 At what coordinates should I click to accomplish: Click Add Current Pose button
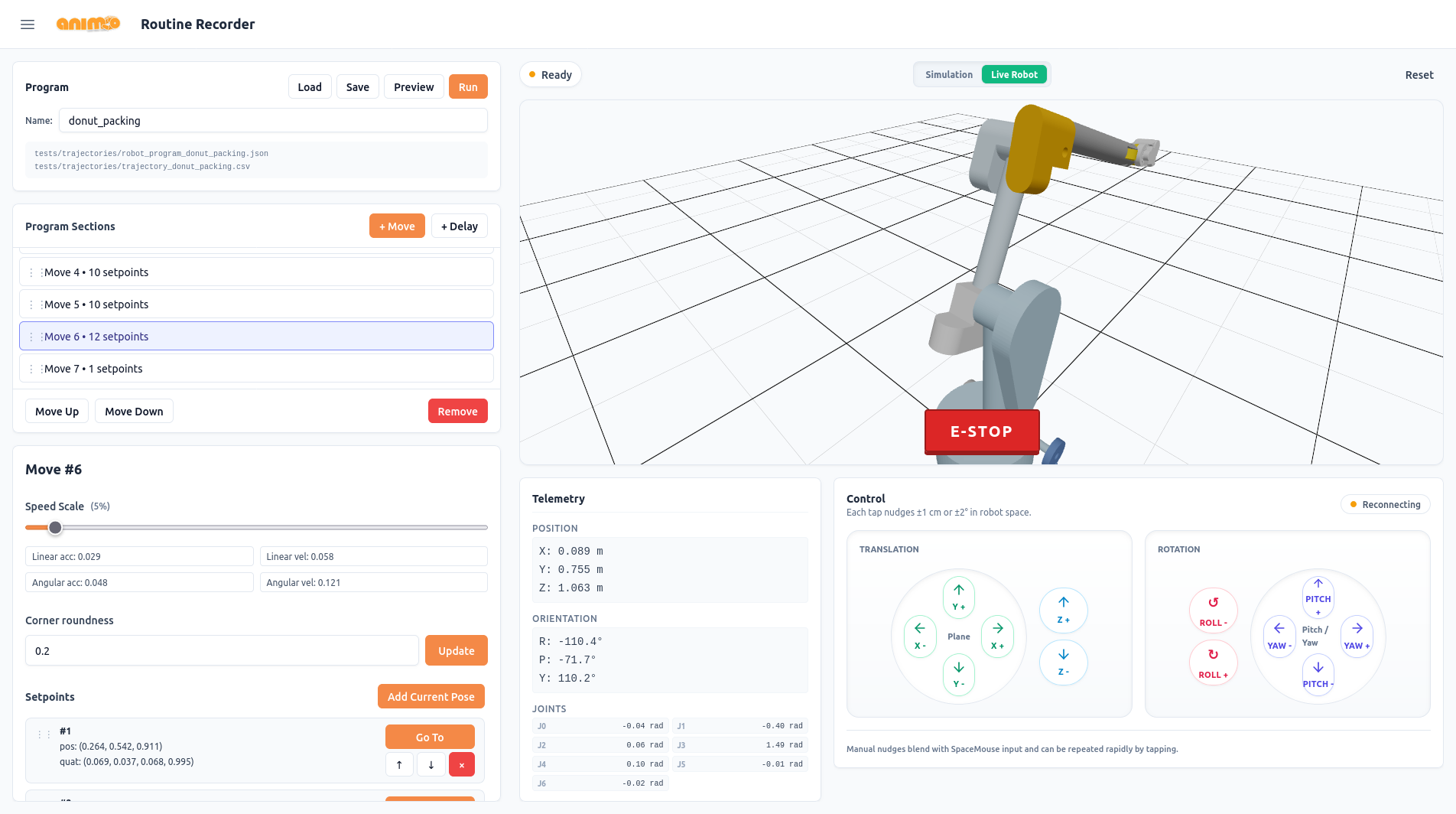[431, 697]
